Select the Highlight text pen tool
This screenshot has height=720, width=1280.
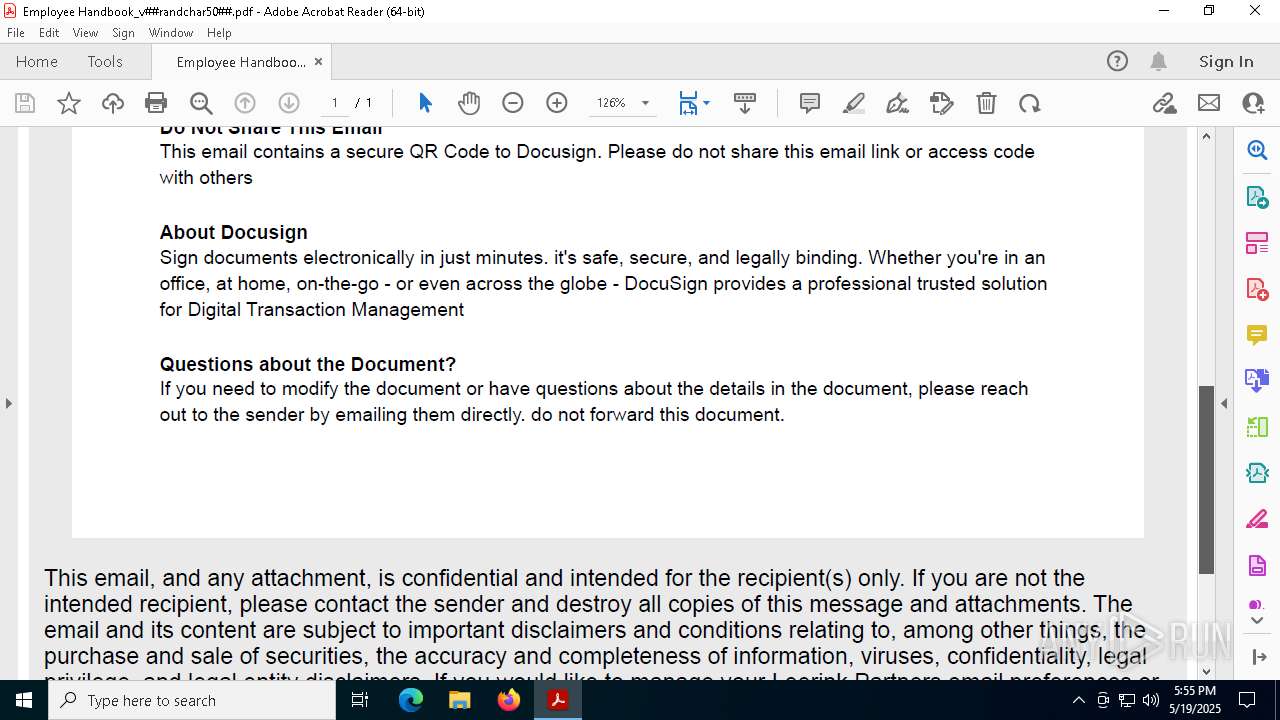pyautogui.click(x=854, y=103)
